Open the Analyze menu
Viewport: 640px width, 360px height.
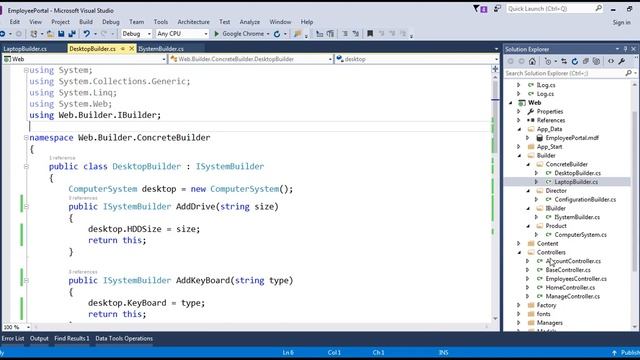click(x=249, y=22)
